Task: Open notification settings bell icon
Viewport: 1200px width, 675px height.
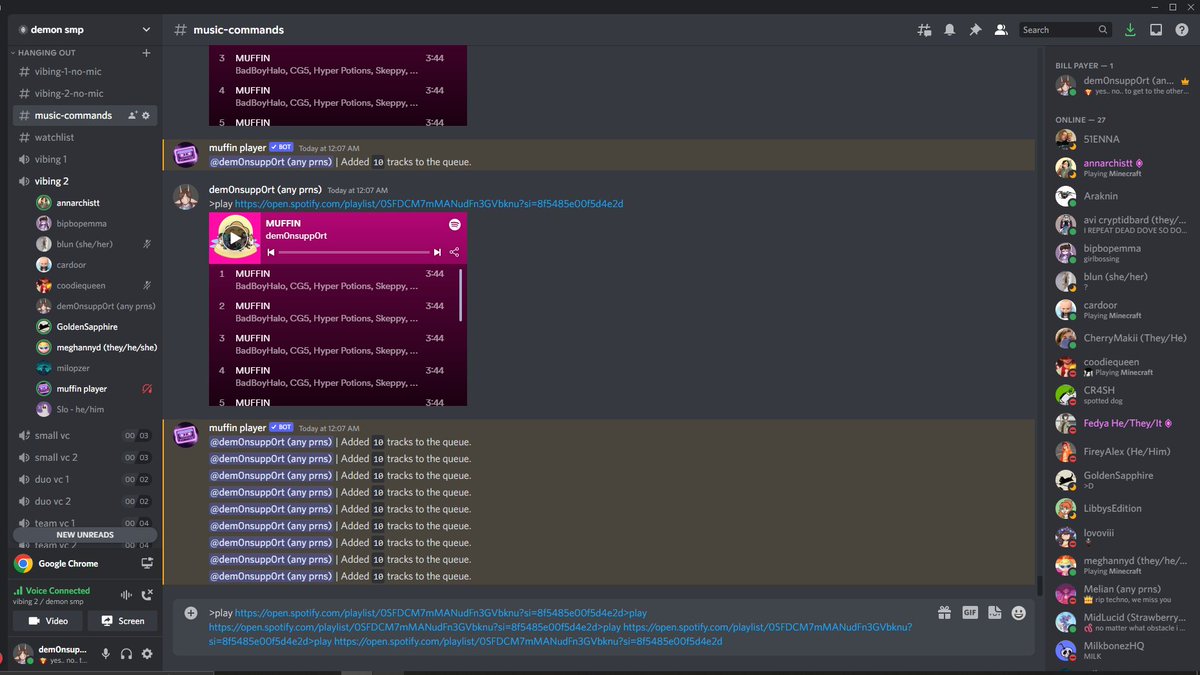Action: [950, 30]
